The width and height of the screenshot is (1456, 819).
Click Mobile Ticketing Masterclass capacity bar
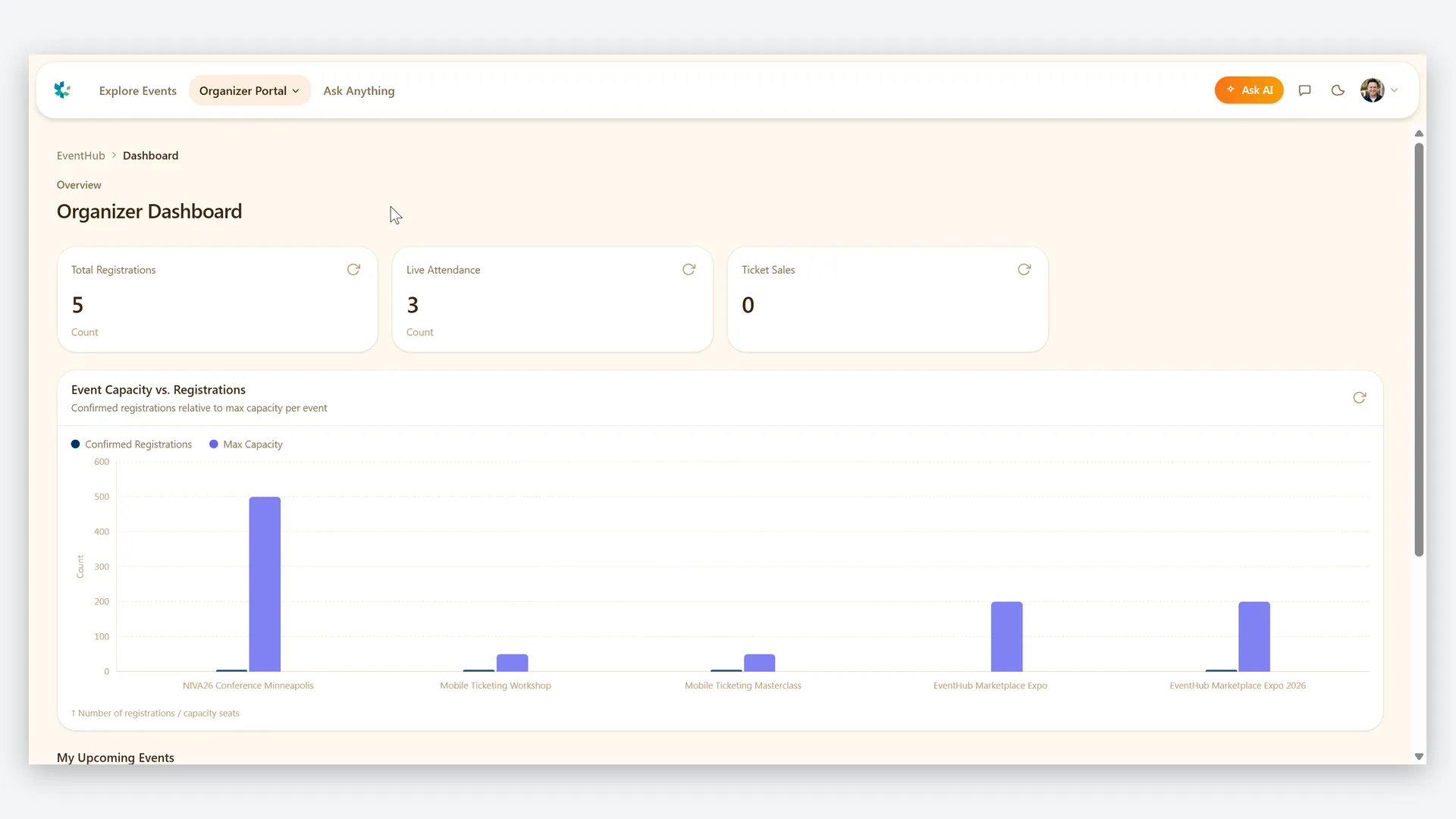[759, 663]
